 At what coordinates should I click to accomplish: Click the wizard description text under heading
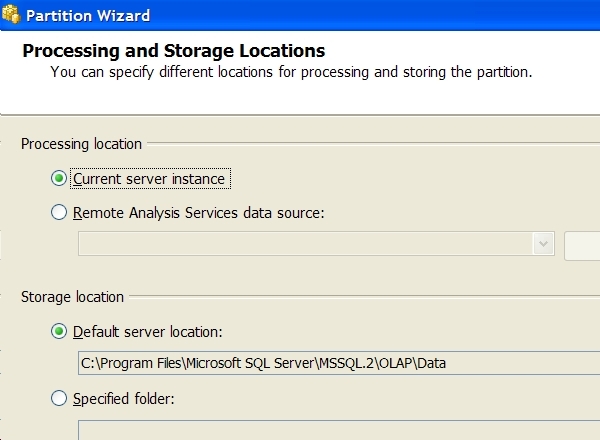coord(291,72)
